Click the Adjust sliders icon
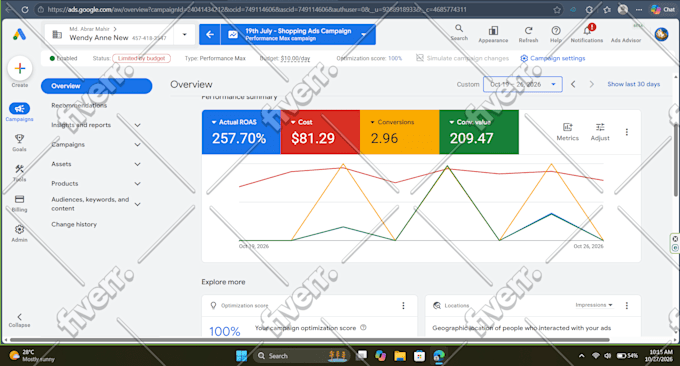The image size is (680, 366). (600, 127)
